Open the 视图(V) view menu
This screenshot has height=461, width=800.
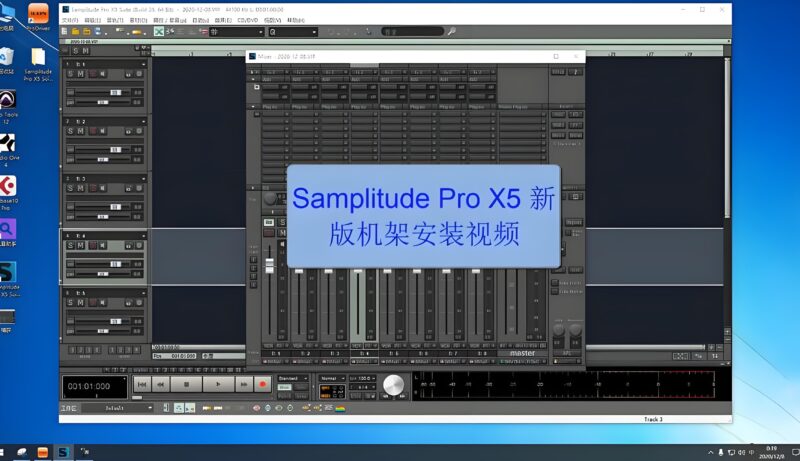pyautogui.click(x=272, y=20)
